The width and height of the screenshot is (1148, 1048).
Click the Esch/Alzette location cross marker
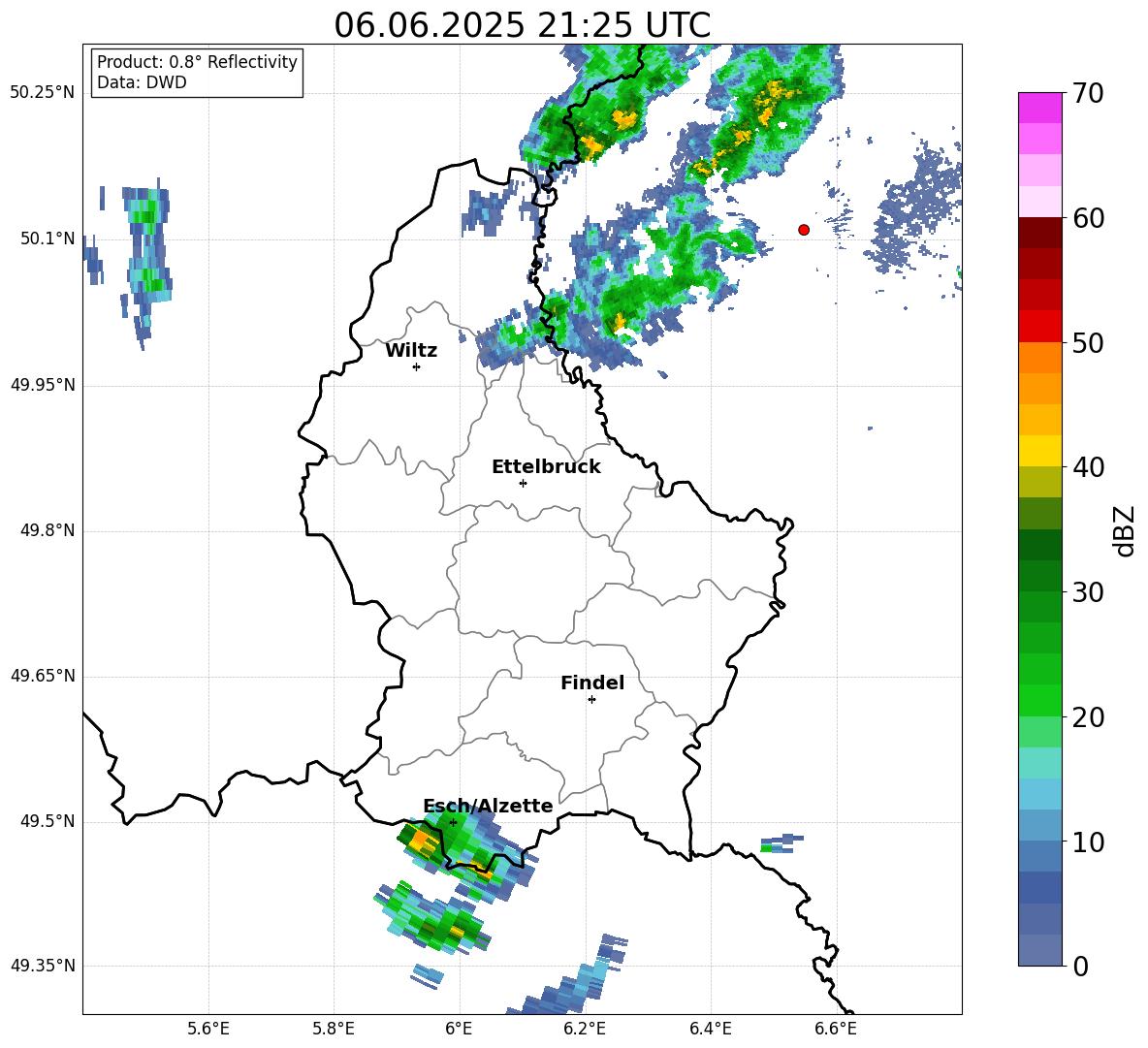[x=453, y=822]
